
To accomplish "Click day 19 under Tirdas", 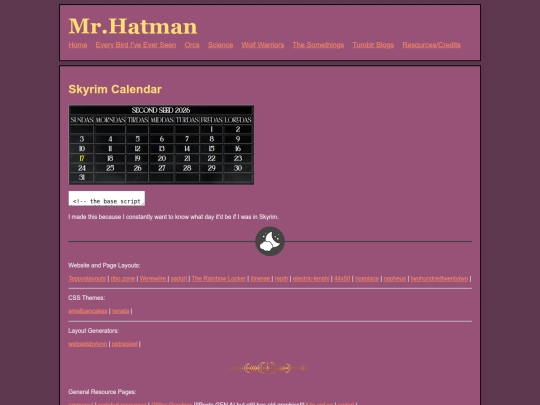I will pyautogui.click(x=137, y=158).
